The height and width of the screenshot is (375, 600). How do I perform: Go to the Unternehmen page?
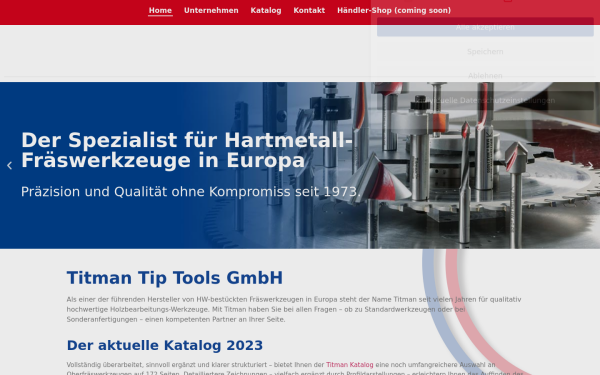click(x=211, y=10)
